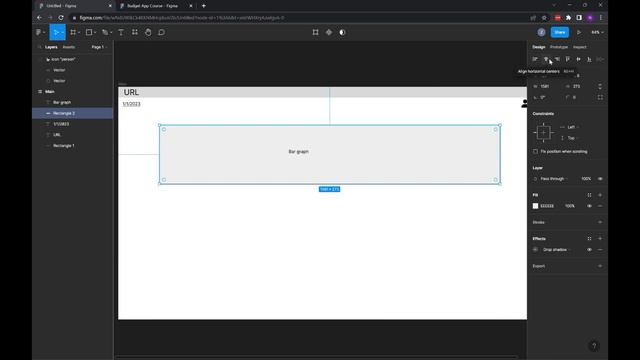Open the shape tools dropdown arrow
The width and height of the screenshot is (640, 360).
tap(95, 33)
